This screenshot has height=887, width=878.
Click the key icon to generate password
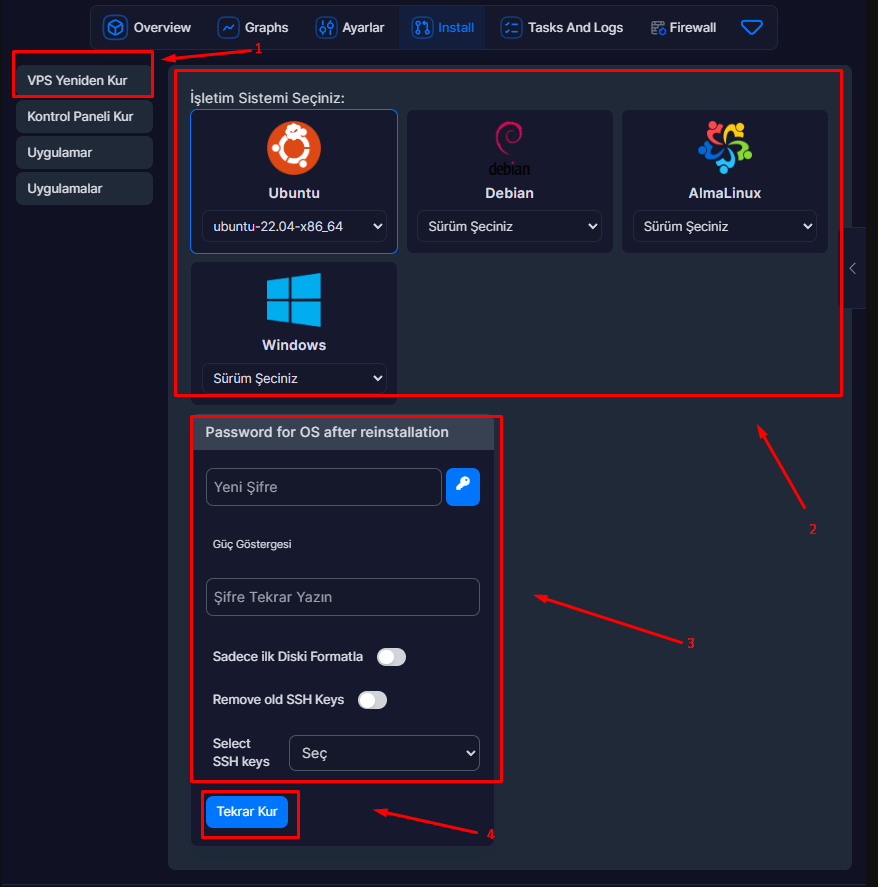[x=463, y=487]
